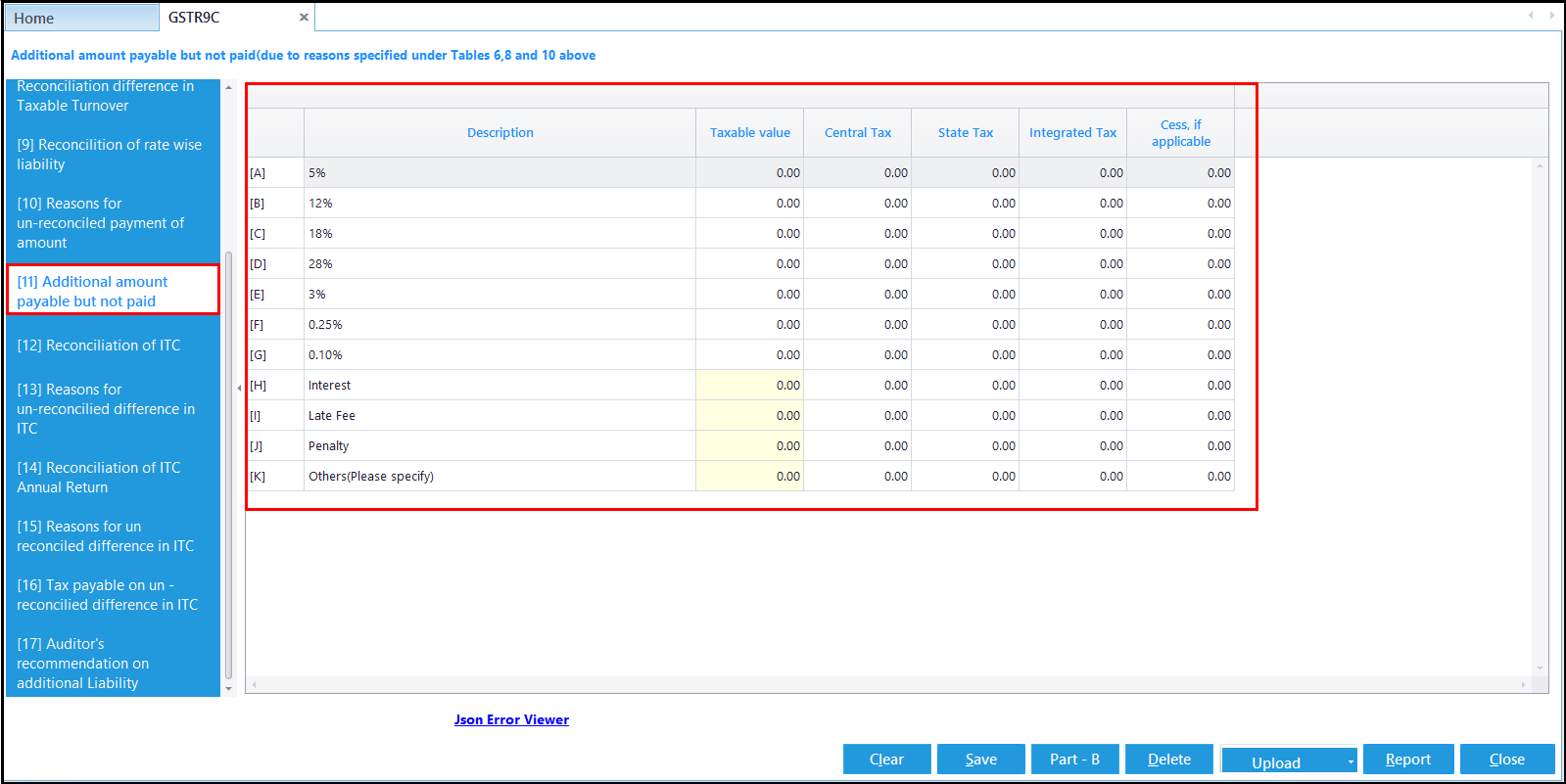Image resolution: width=1566 pixels, height=784 pixels.
Task: Close the GSTR9C tab
Action: [x=304, y=18]
